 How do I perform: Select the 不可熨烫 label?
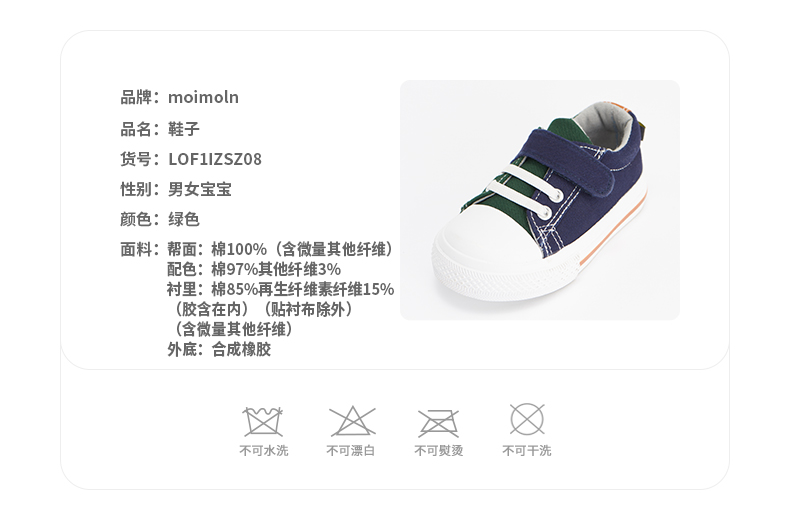point(438,450)
